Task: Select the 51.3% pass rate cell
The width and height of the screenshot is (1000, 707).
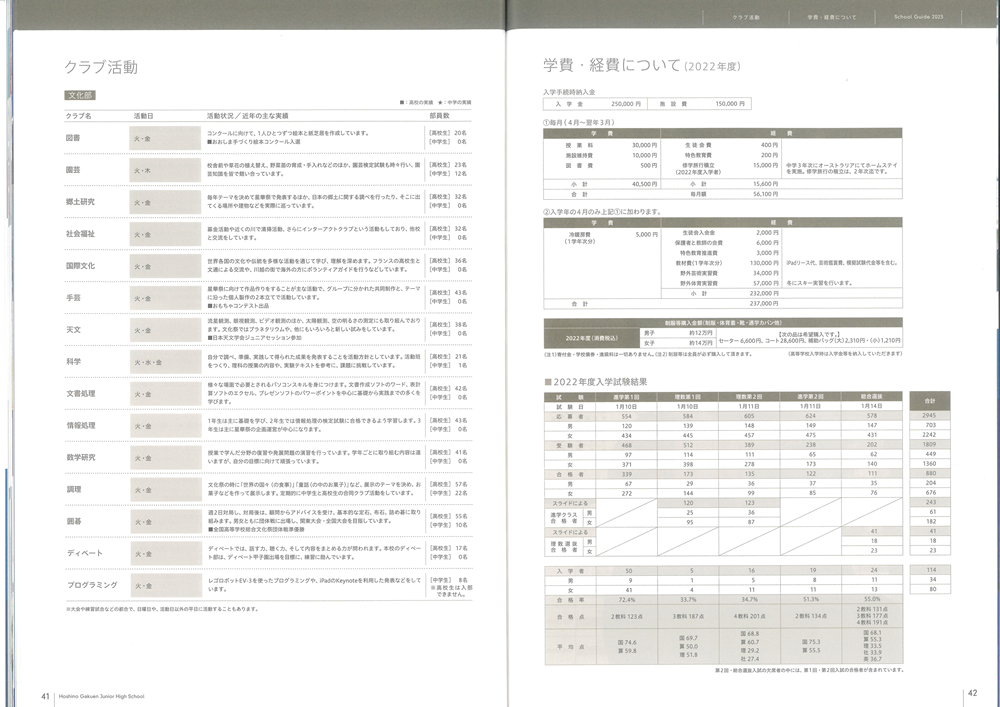Action: click(x=810, y=600)
